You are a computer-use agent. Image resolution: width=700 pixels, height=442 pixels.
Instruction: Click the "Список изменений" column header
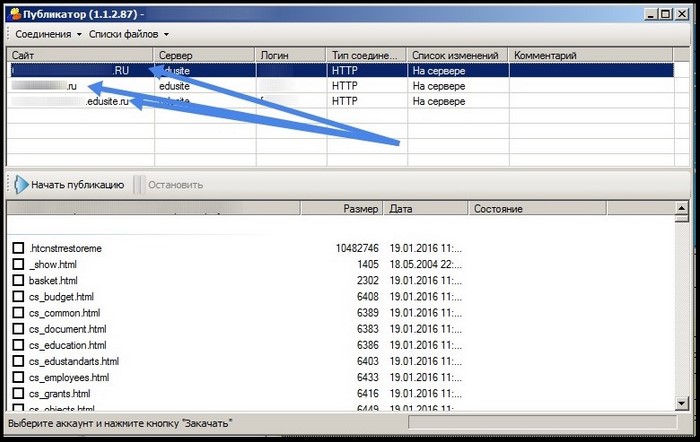457,55
